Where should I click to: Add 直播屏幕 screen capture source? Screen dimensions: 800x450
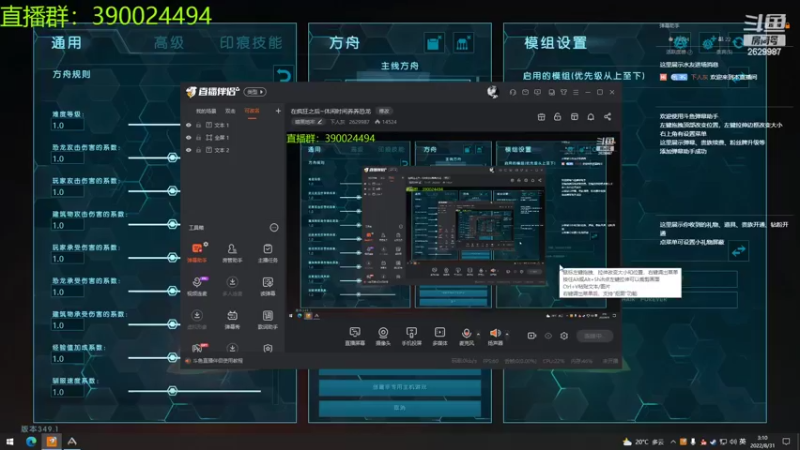point(355,336)
